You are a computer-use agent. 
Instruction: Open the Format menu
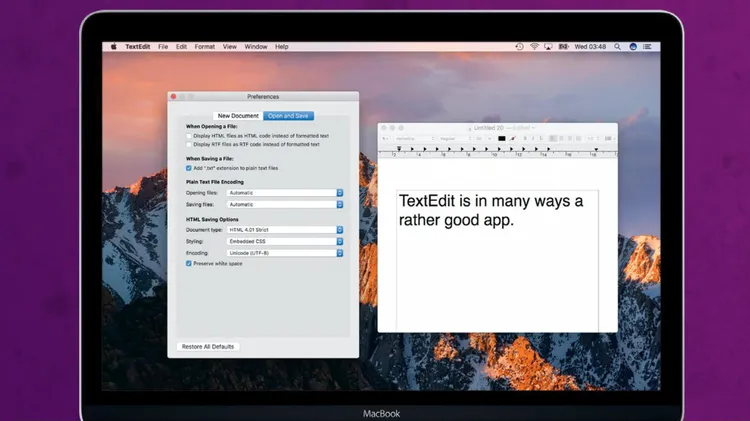click(x=205, y=47)
